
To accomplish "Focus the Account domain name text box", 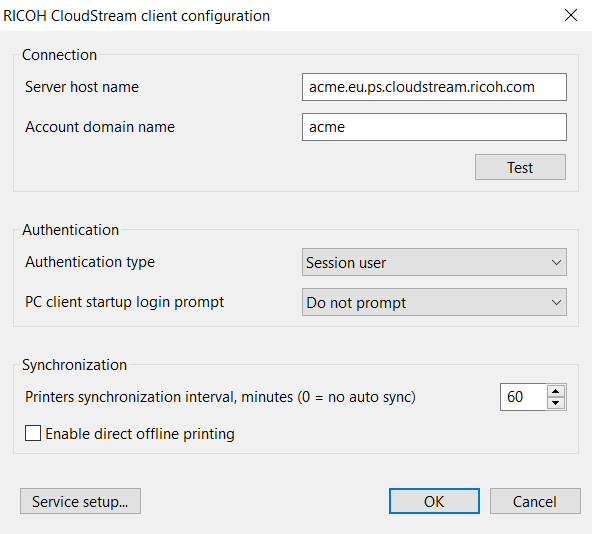I will (x=434, y=127).
